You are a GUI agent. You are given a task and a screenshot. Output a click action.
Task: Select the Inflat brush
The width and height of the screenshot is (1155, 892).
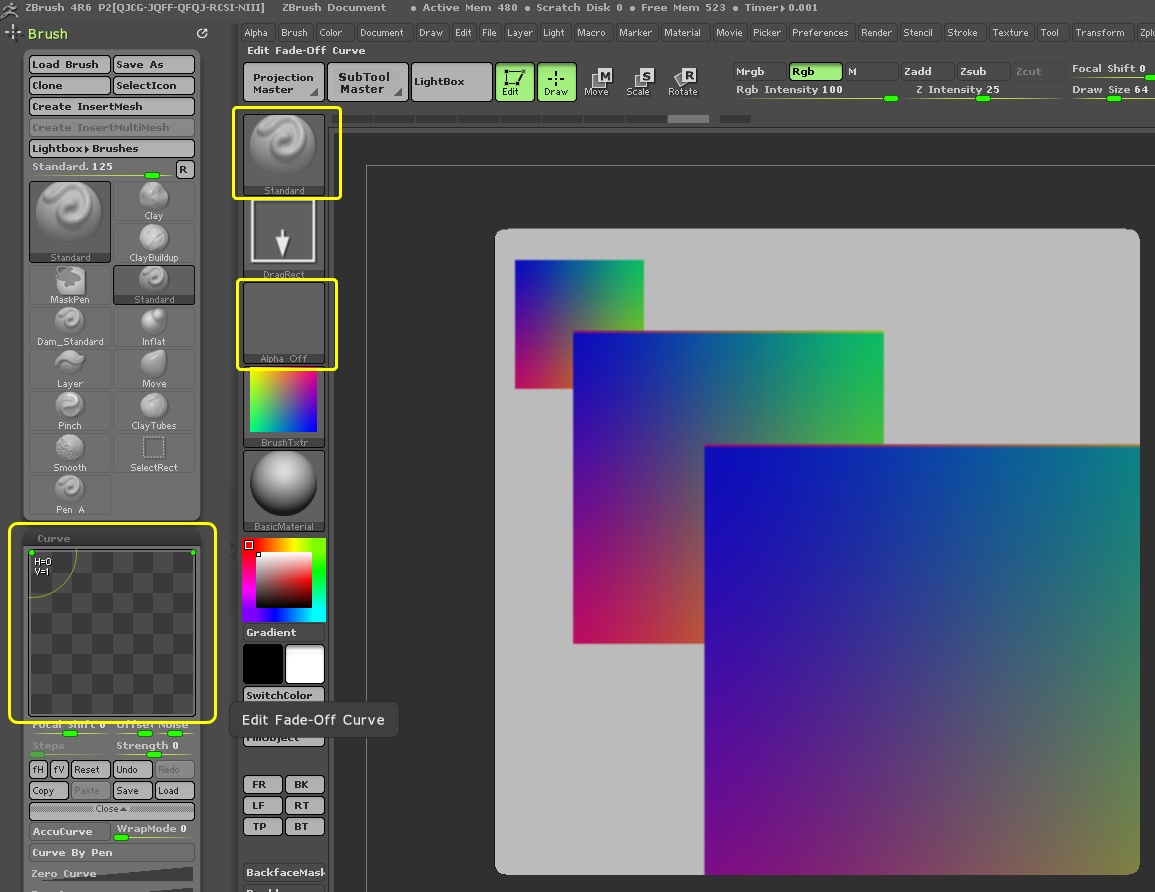point(153,327)
